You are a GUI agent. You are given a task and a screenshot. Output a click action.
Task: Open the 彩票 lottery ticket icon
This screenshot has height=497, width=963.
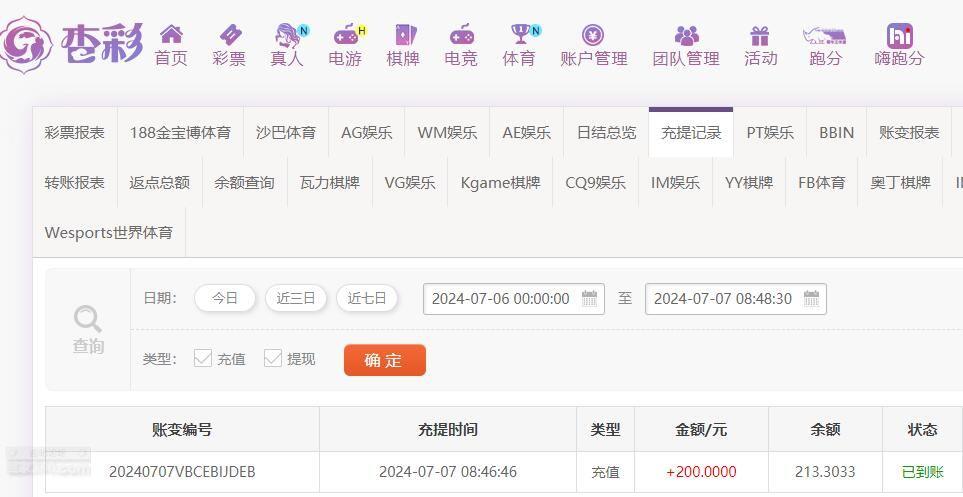pos(230,34)
